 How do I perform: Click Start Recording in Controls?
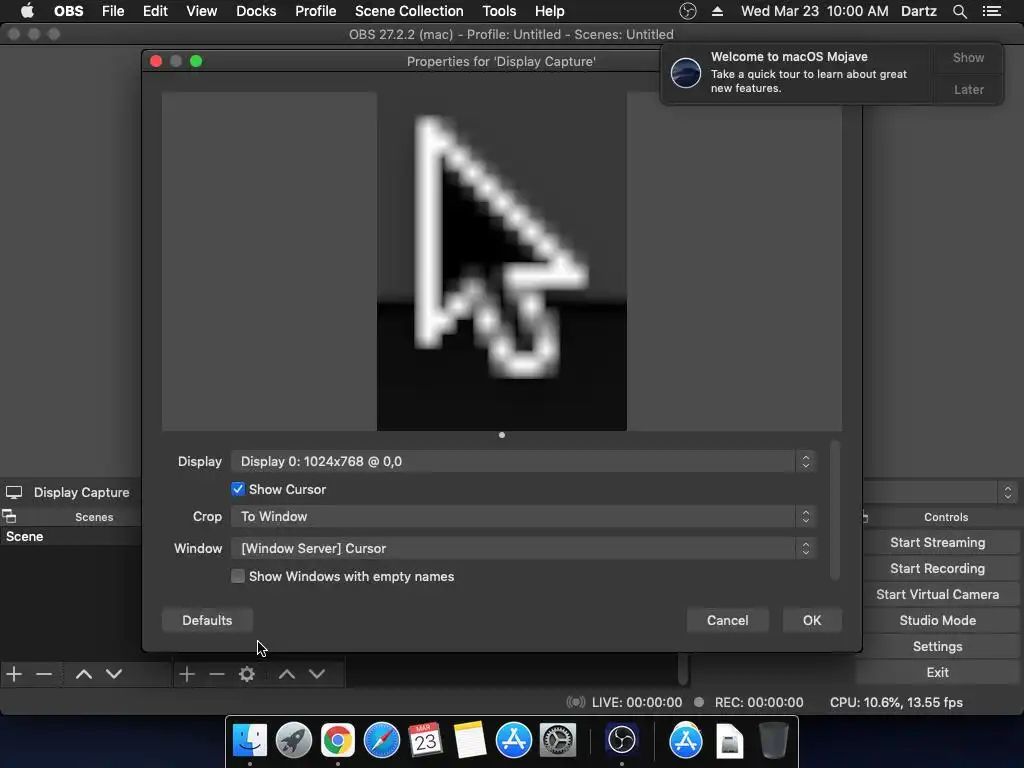[x=937, y=569]
